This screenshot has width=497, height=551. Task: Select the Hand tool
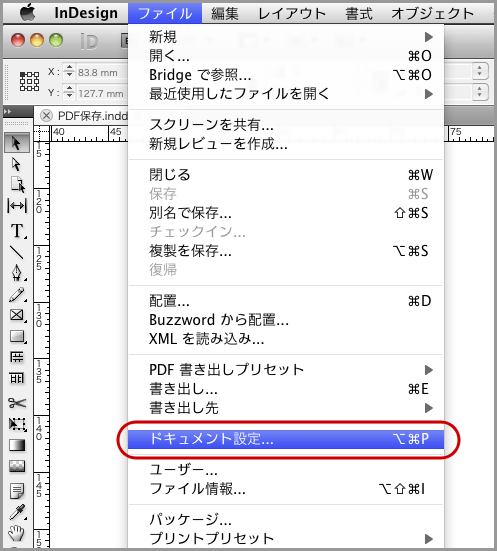tap(17, 533)
